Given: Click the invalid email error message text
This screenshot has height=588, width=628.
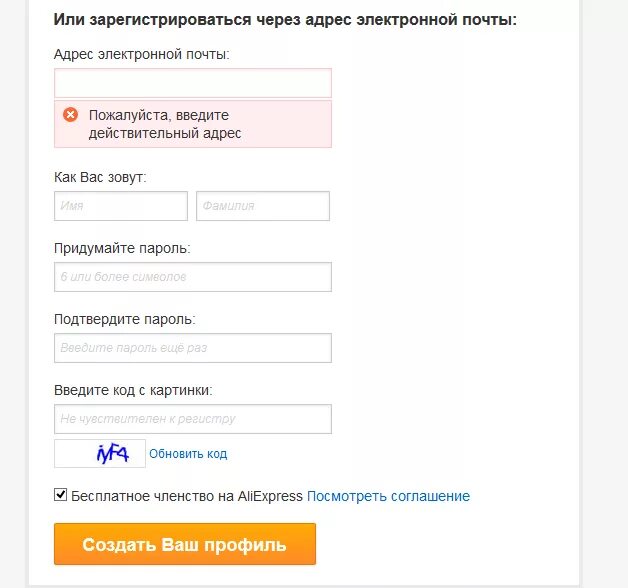Looking at the screenshot, I should tap(165, 124).
